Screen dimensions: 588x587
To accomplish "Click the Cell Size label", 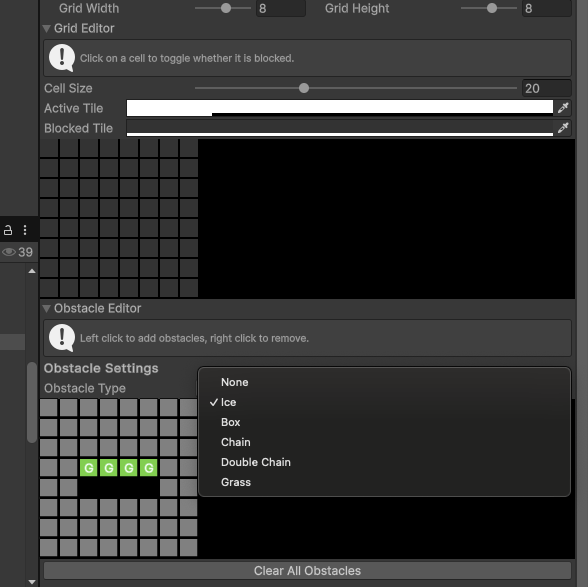I will pyautogui.click(x=68, y=88).
